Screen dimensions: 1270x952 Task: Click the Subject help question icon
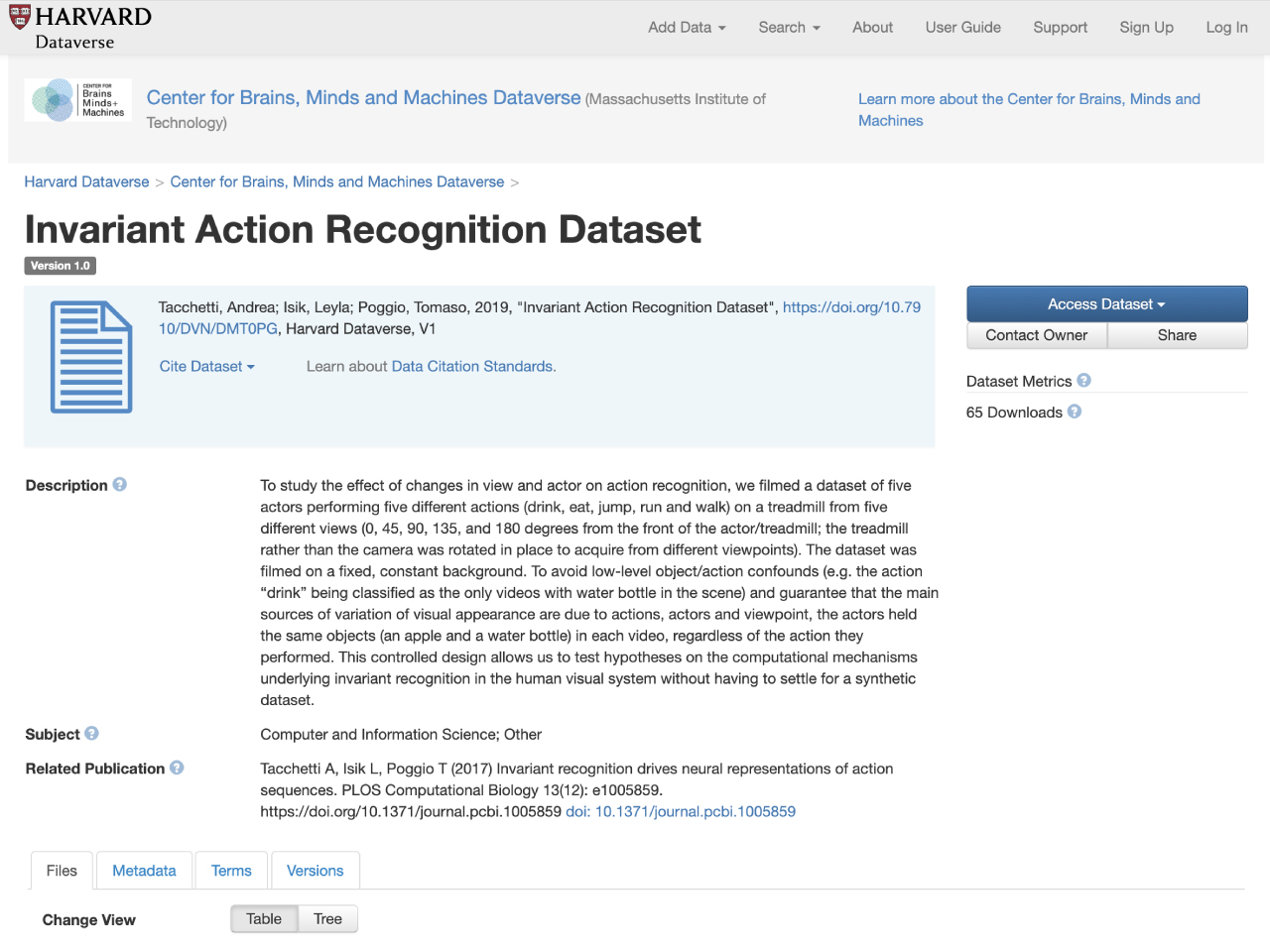(91, 734)
